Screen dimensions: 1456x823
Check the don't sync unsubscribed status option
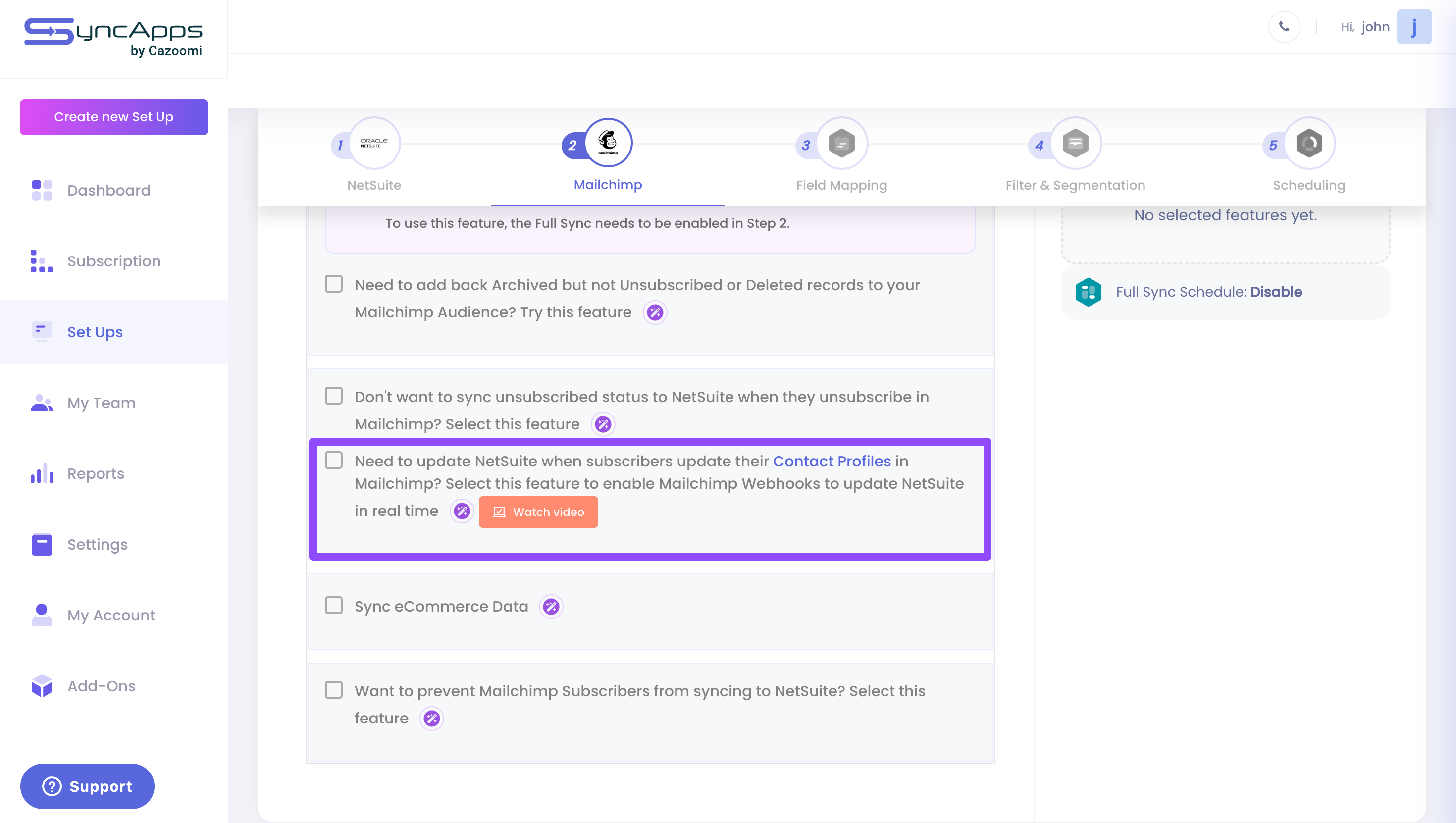point(333,396)
